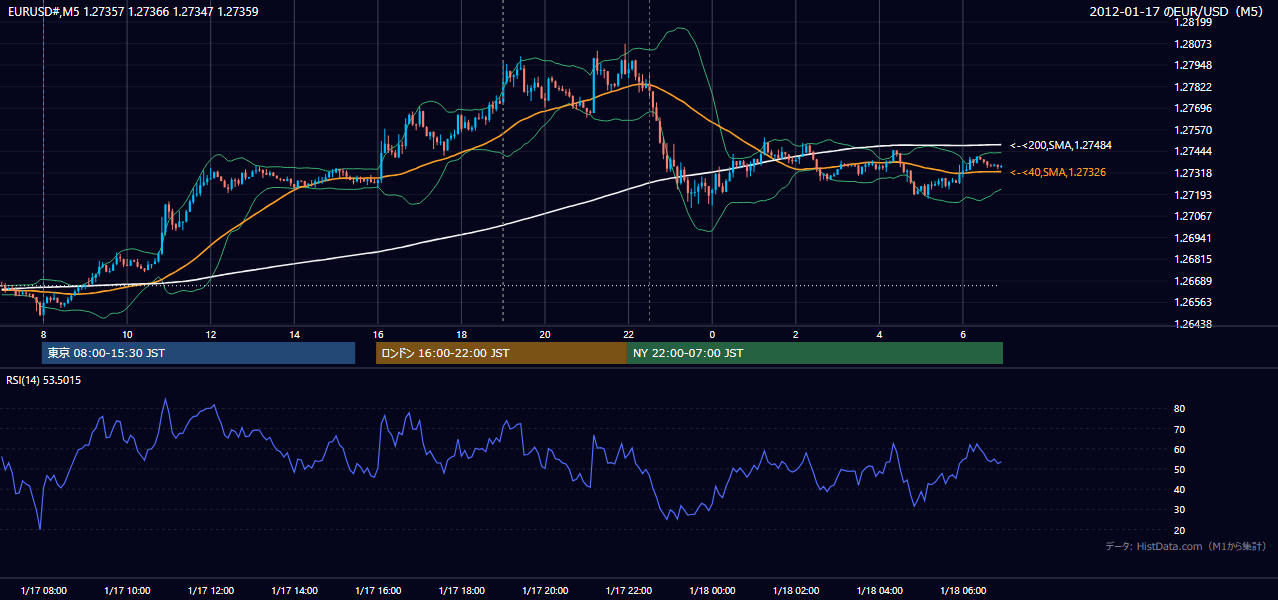This screenshot has height=600, width=1278.
Task: Click price axis label 1.26941
Action: click(x=1194, y=238)
